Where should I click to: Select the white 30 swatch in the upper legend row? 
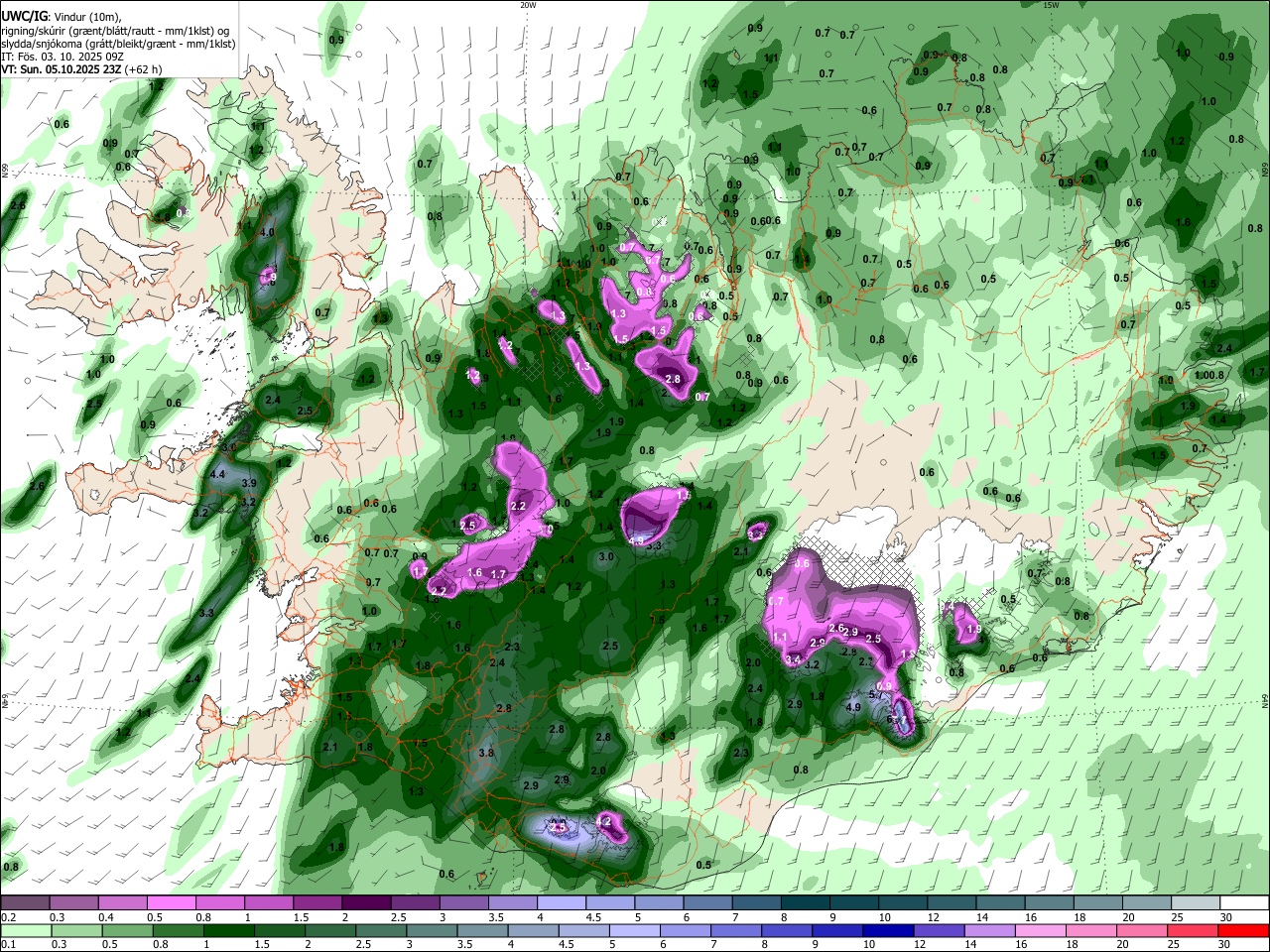[x=1243, y=902]
